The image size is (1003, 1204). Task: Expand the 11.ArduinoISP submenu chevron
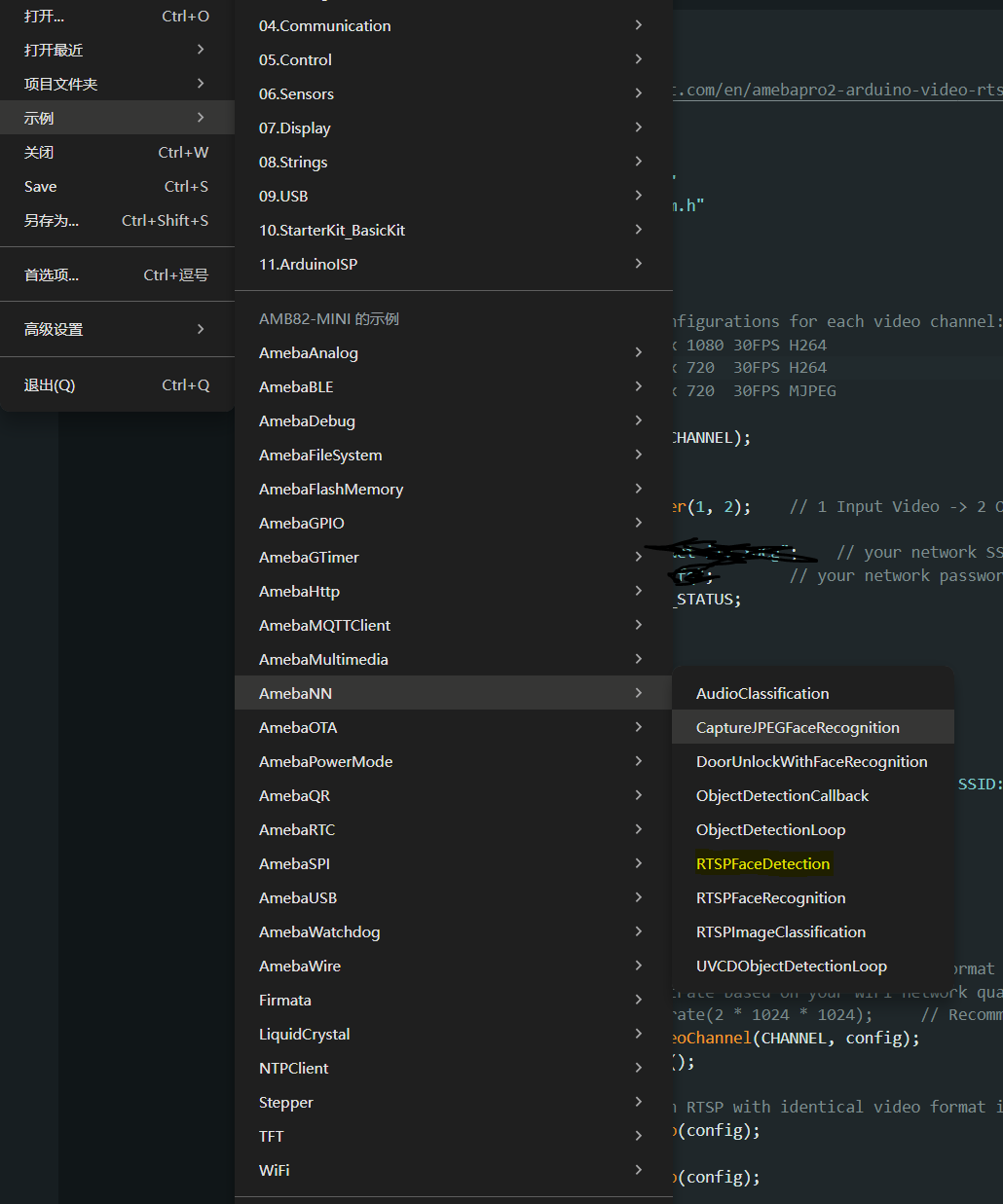[x=639, y=264]
